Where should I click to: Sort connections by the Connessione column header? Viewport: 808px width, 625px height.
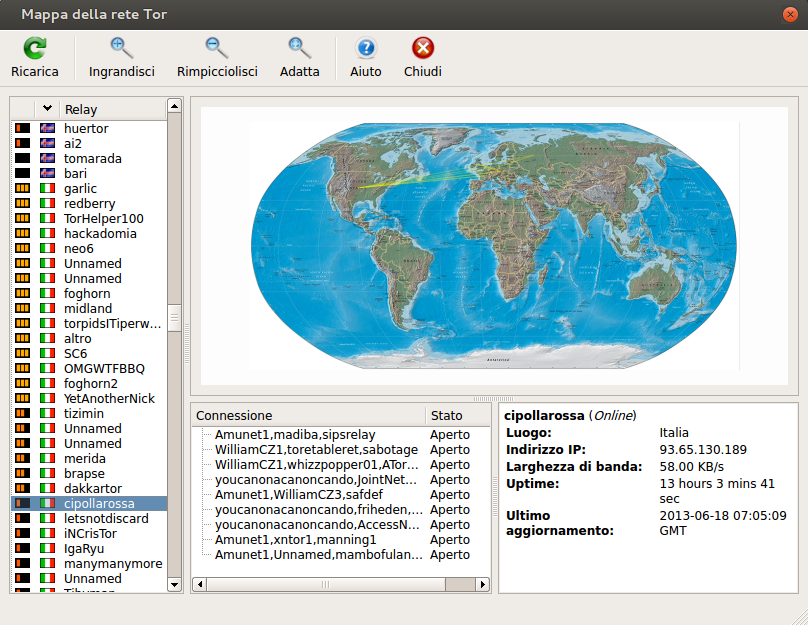pyautogui.click(x=309, y=415)
